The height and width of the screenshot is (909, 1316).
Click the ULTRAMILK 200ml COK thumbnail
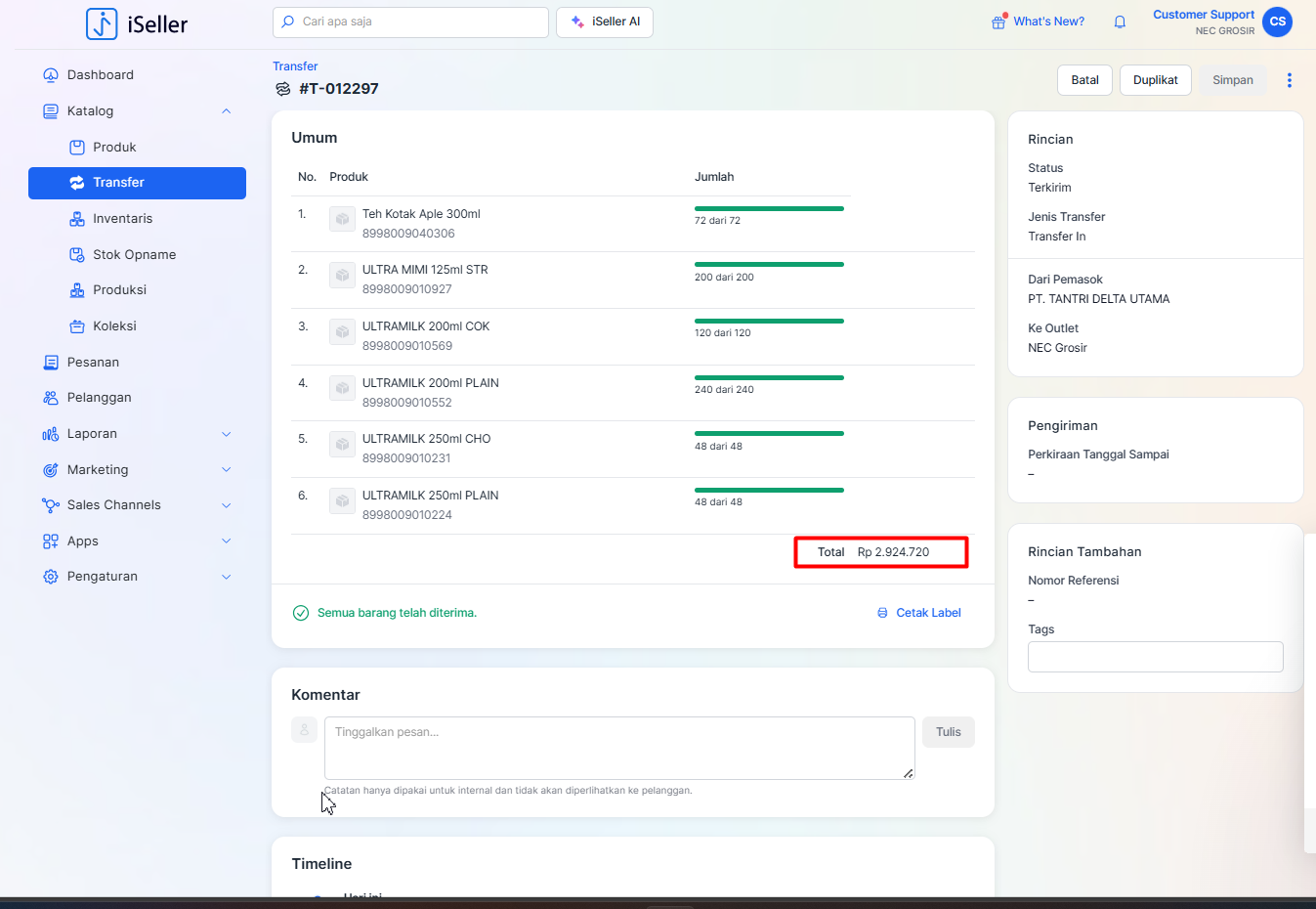point(342,332)
